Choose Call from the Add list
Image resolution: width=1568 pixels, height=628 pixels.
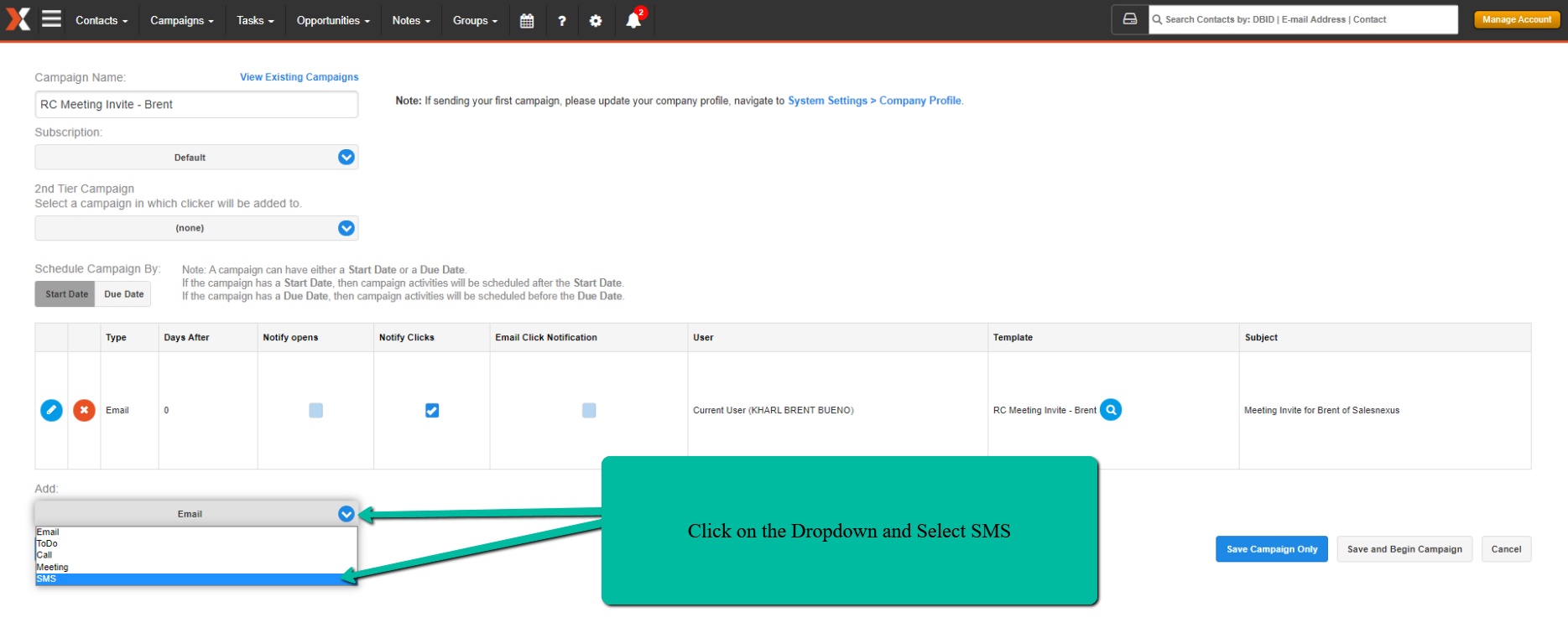(196, 555)
